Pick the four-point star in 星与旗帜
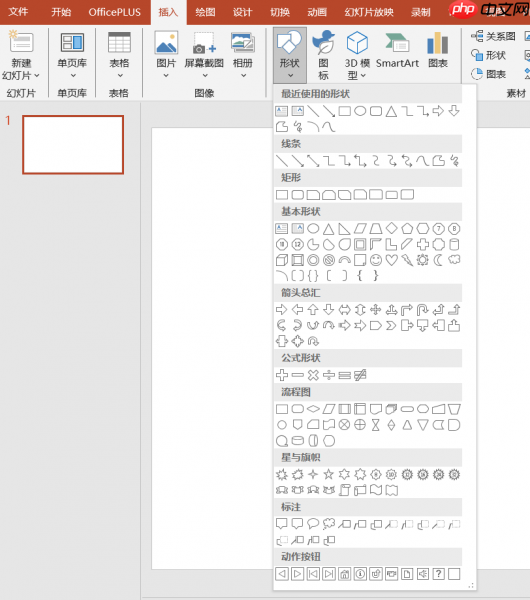This screenshot has width=530, height=600. 313,474
